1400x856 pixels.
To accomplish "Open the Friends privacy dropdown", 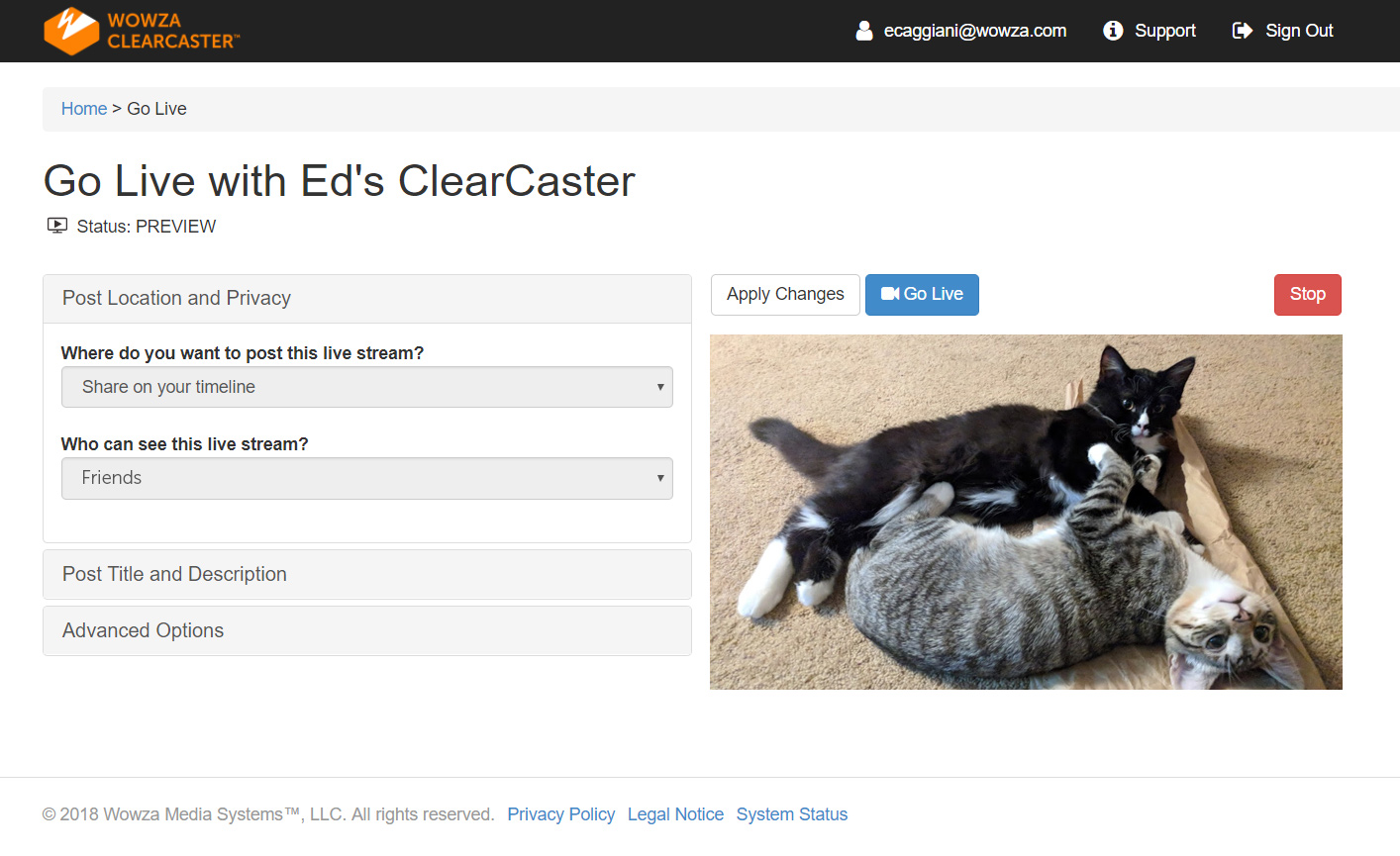I will click(x=366, y=478).
